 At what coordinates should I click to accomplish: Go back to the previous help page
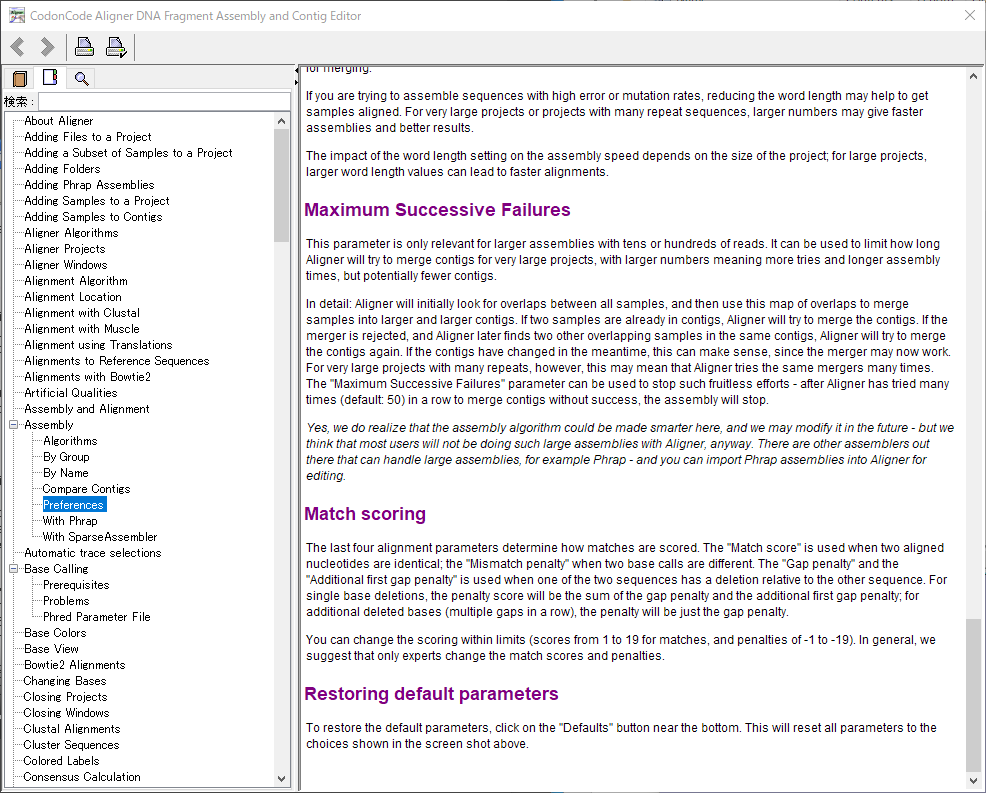click(18, 47)
